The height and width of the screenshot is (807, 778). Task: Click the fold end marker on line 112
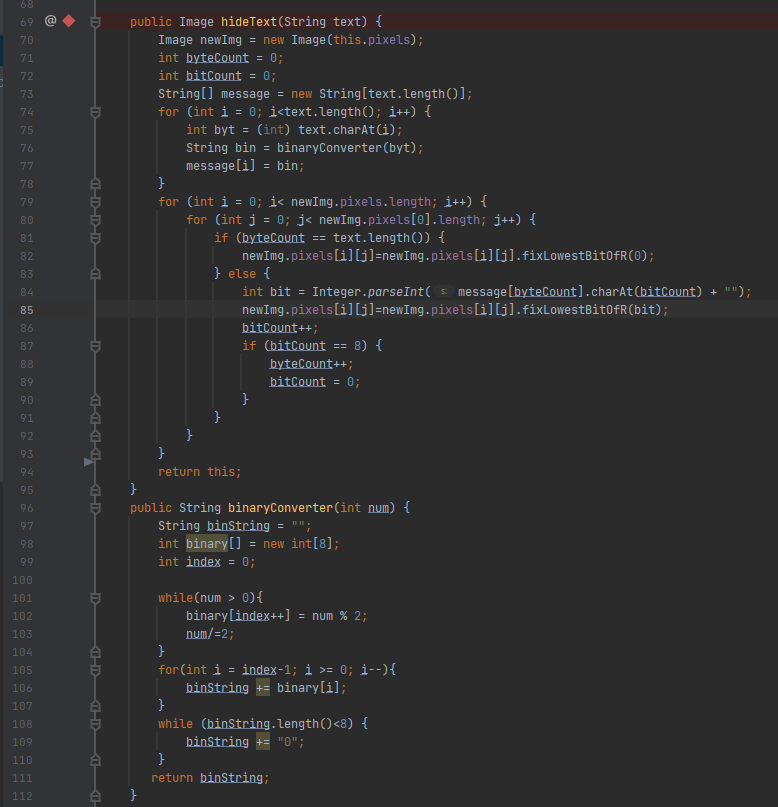coord(95,795)
